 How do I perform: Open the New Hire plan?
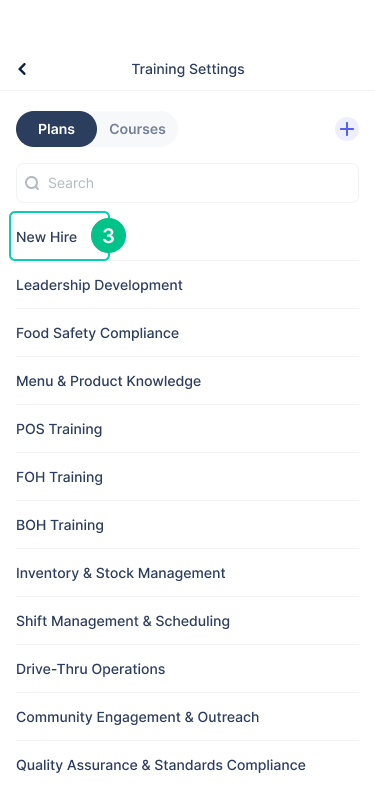188,237
